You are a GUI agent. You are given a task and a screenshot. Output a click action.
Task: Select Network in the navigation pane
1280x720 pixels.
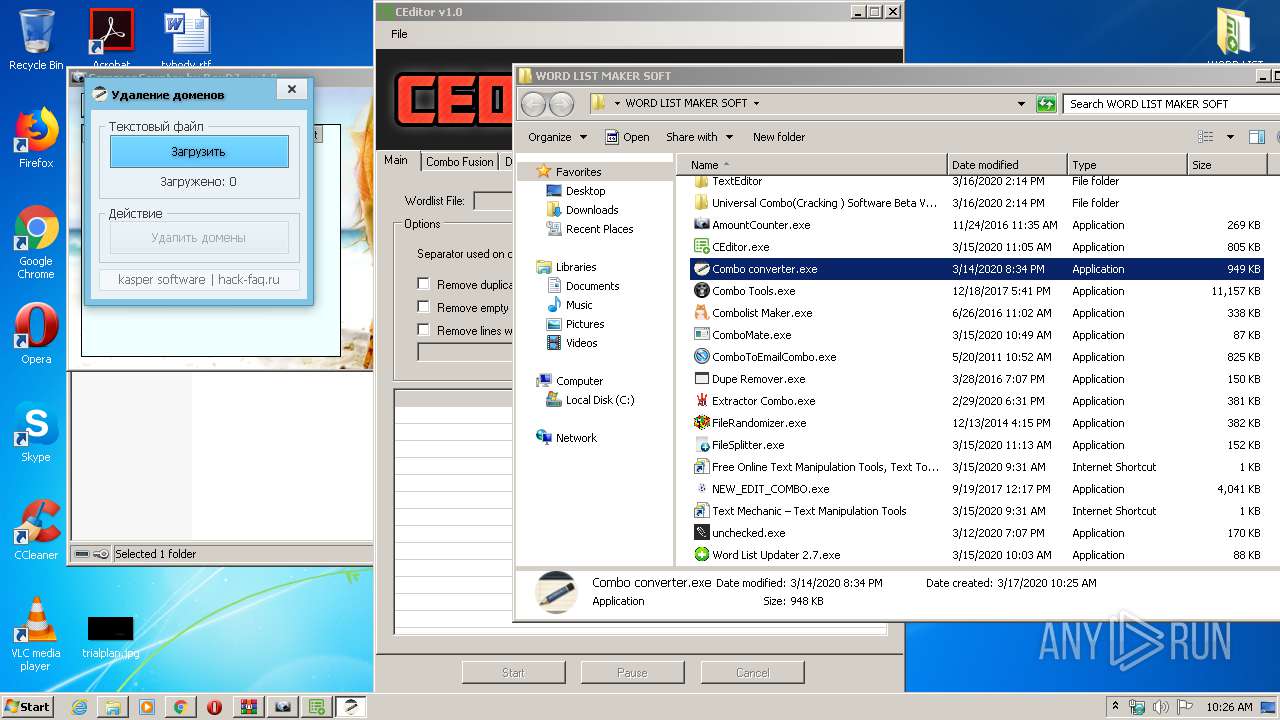[x=576, y=438]
